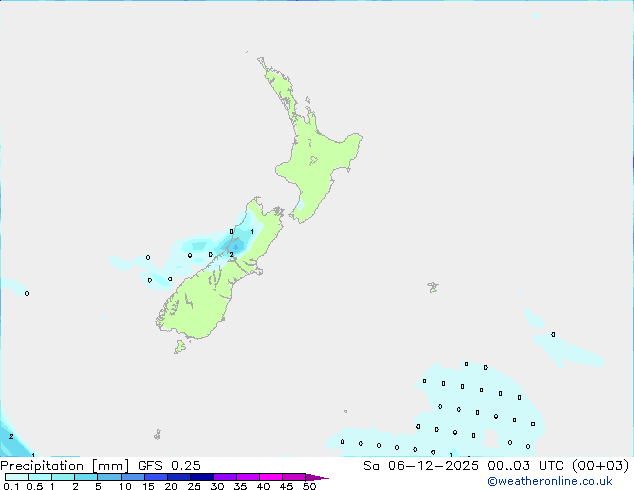Click the '00..03 UTC' time range text
The width and height of the screenshot is (634, 490).
click(x=525, y=466)
